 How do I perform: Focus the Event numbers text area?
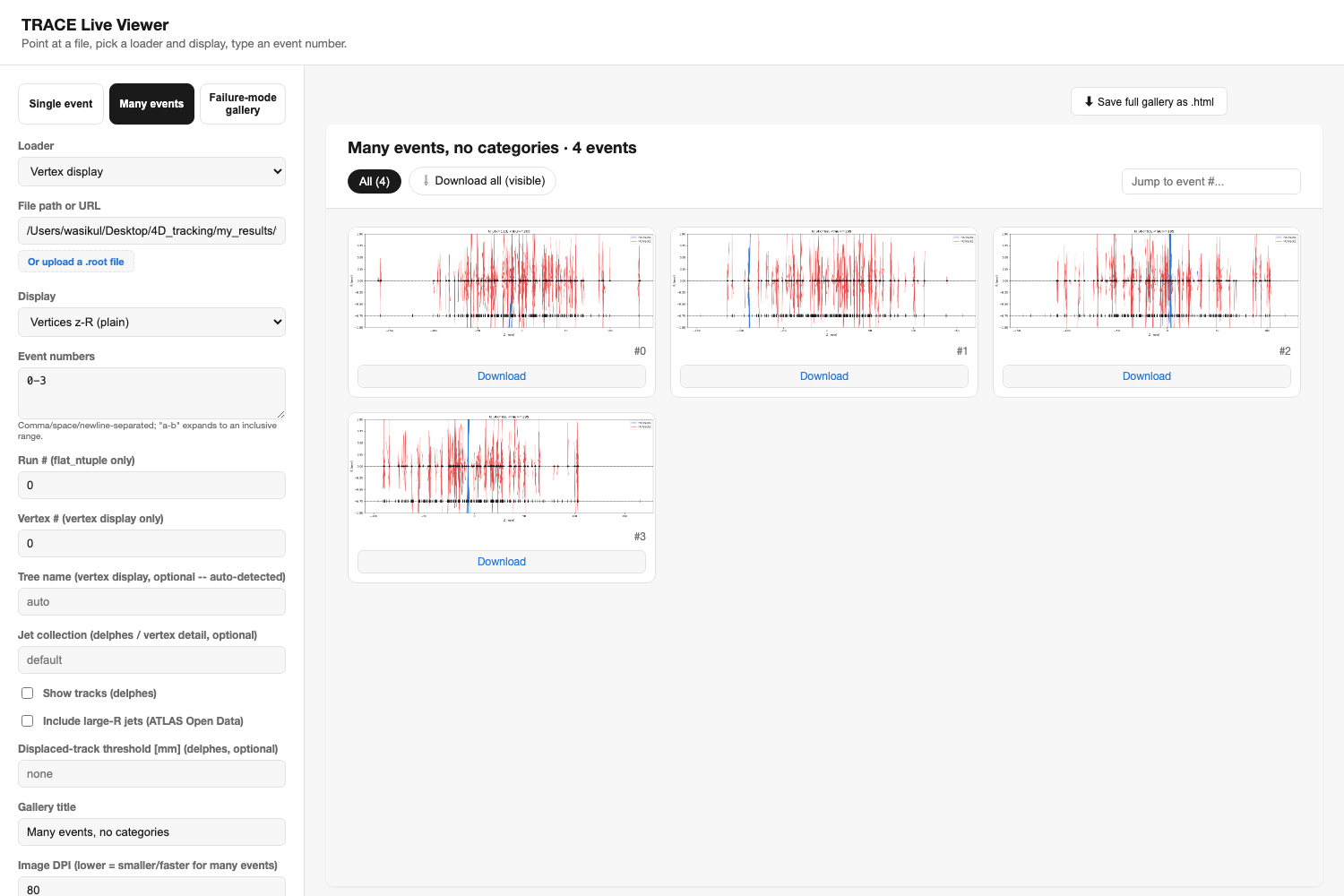click(x=151, y=393)
